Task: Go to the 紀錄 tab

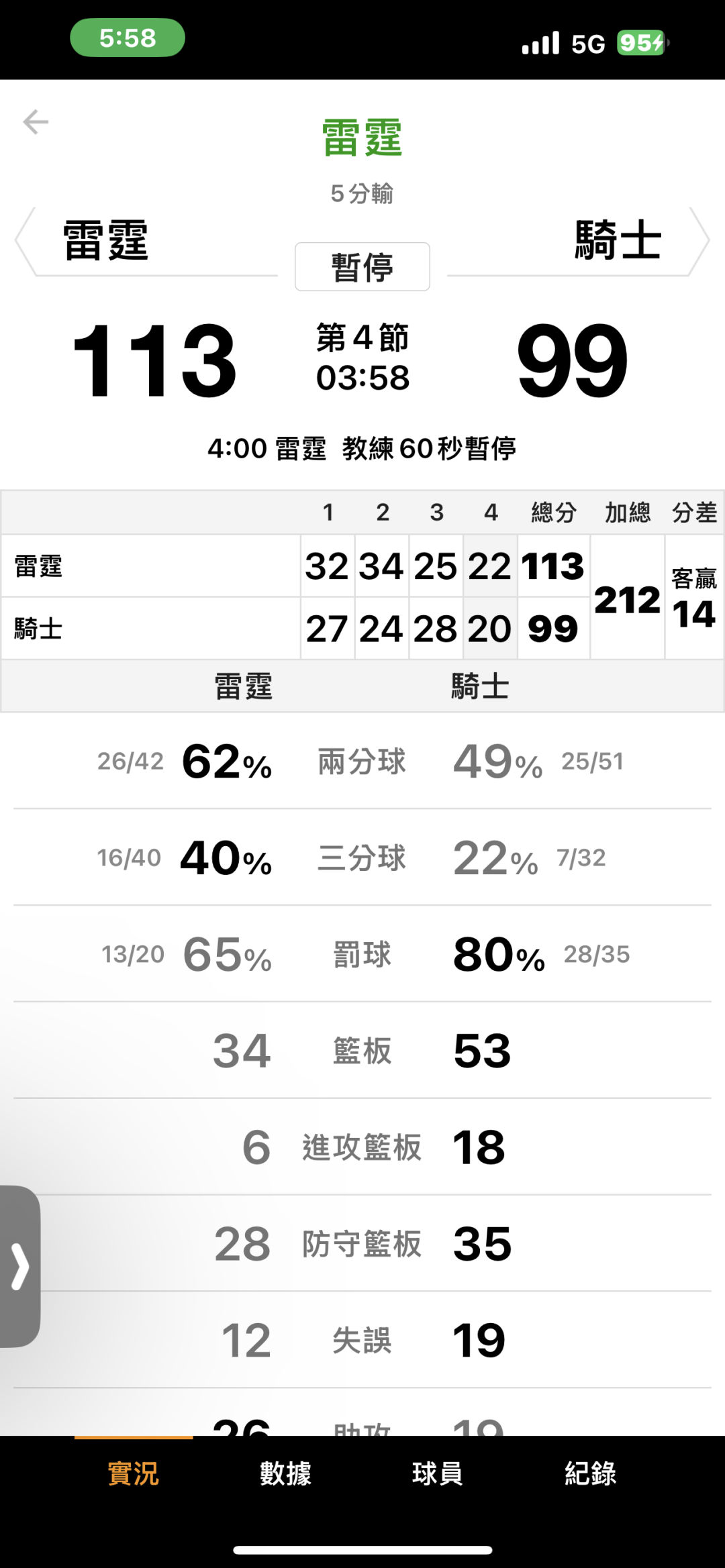Action: click(590, 1474)
